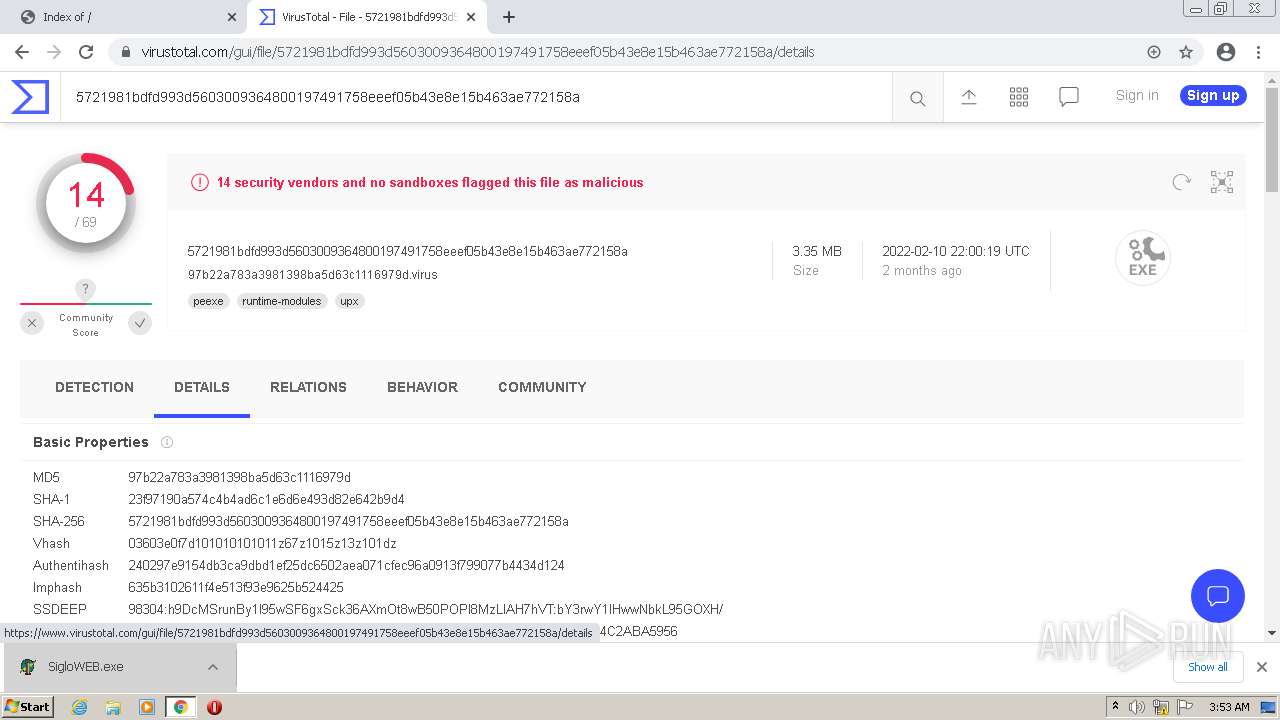Click the Authentihash value

[346, 565]
